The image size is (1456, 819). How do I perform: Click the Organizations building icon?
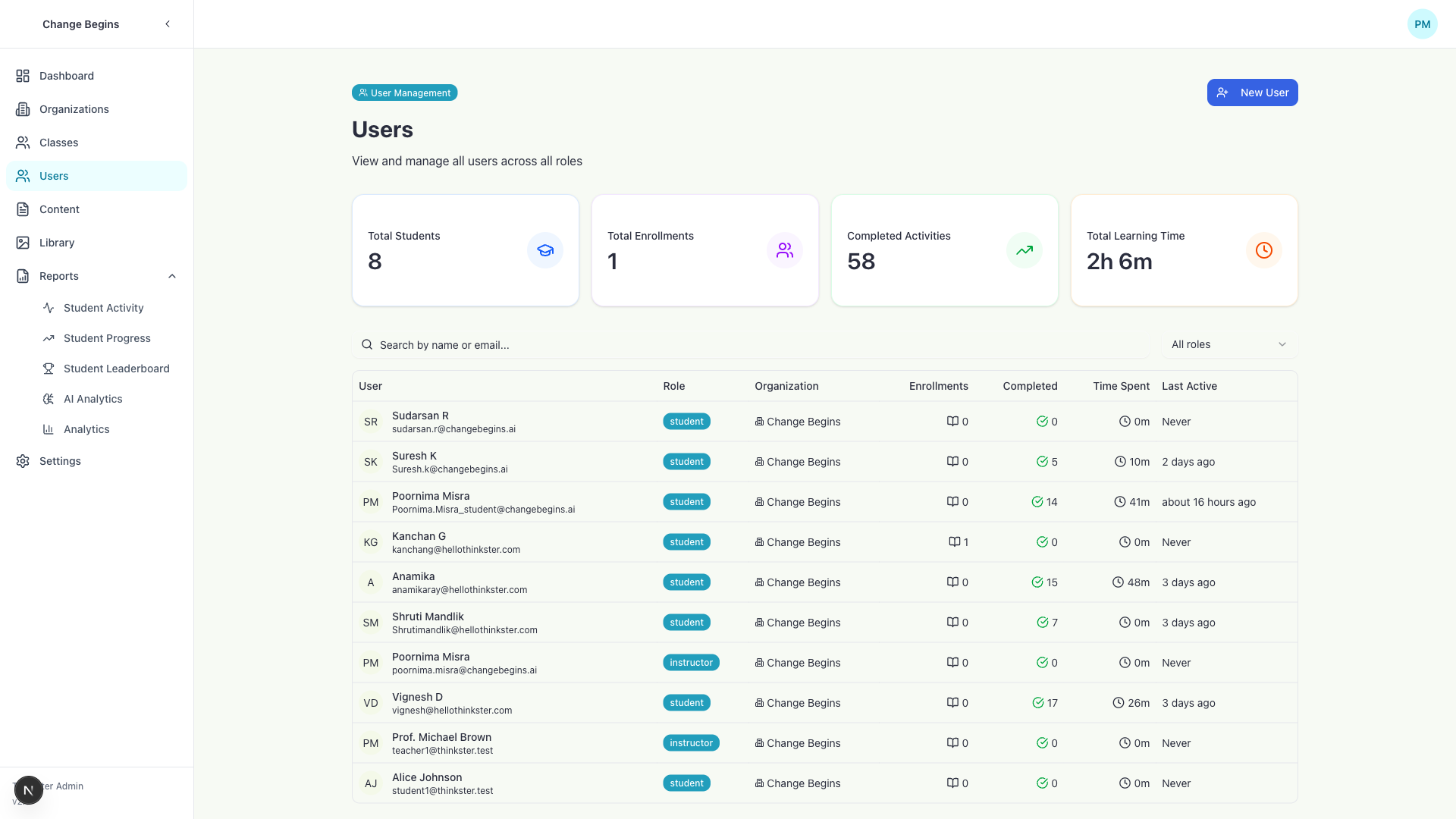[x=23, y=109]
